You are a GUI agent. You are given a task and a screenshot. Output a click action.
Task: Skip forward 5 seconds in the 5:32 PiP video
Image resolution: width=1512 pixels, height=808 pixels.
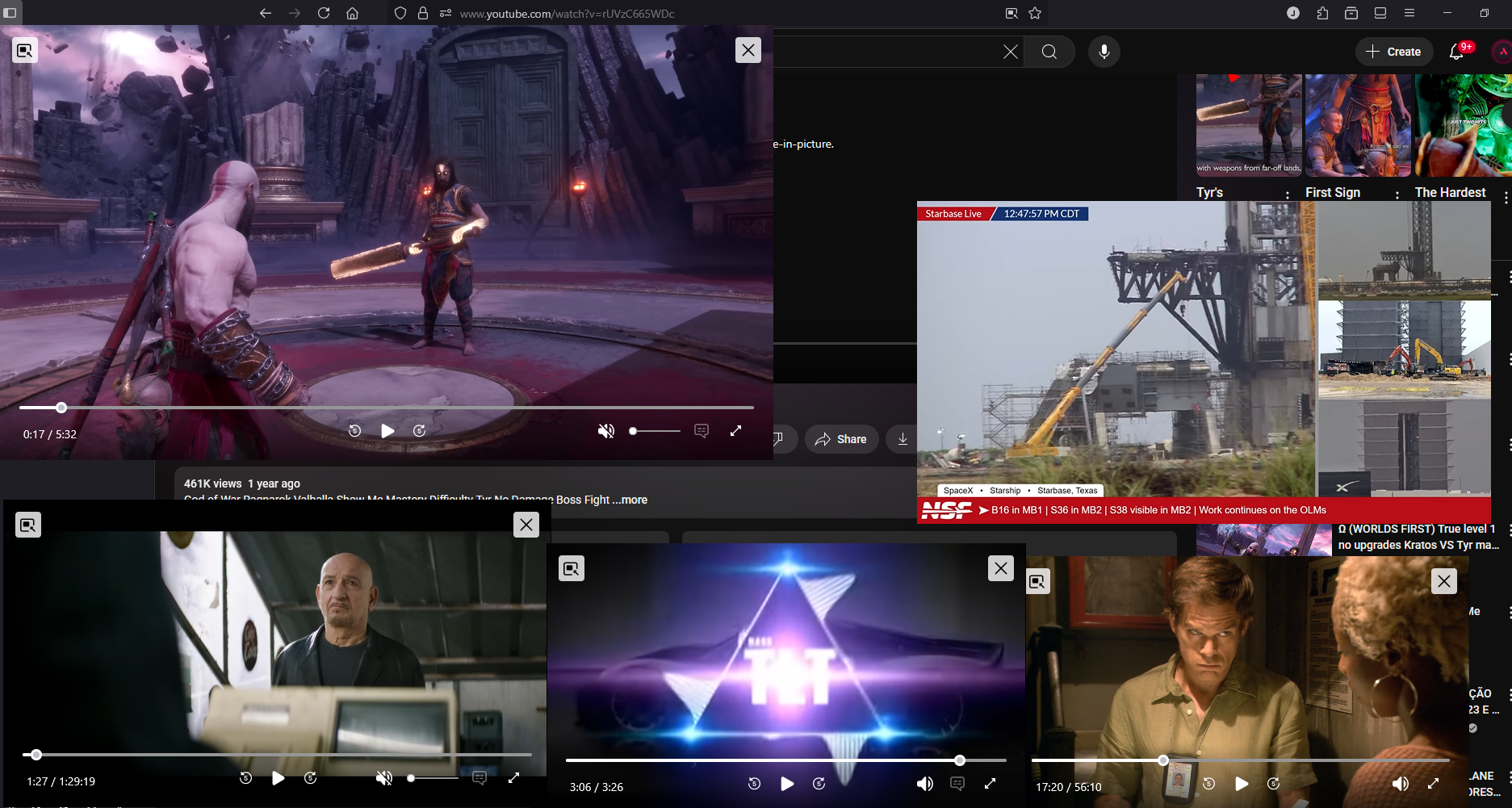(420, 431)
